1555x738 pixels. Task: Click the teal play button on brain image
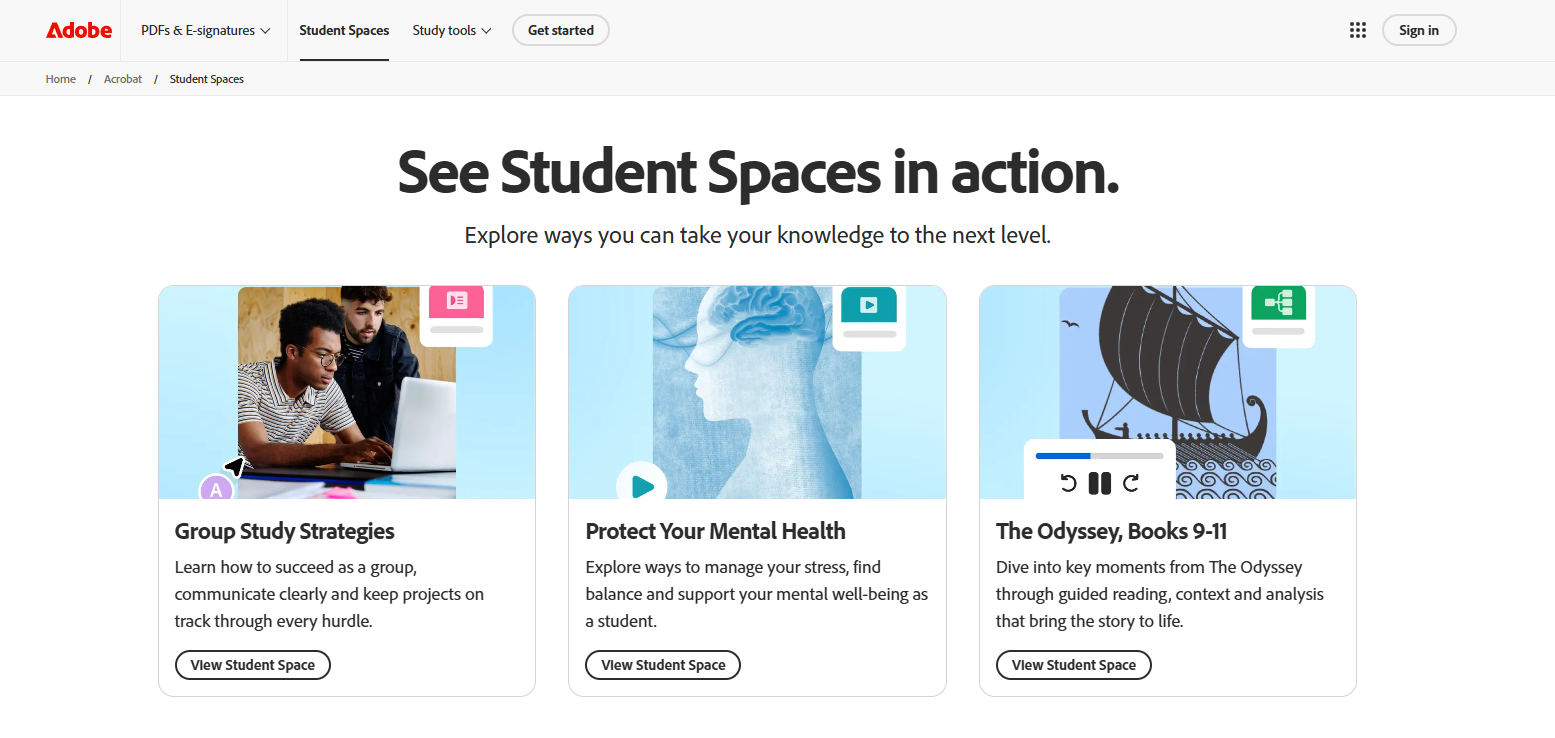[x=641, y=483]
